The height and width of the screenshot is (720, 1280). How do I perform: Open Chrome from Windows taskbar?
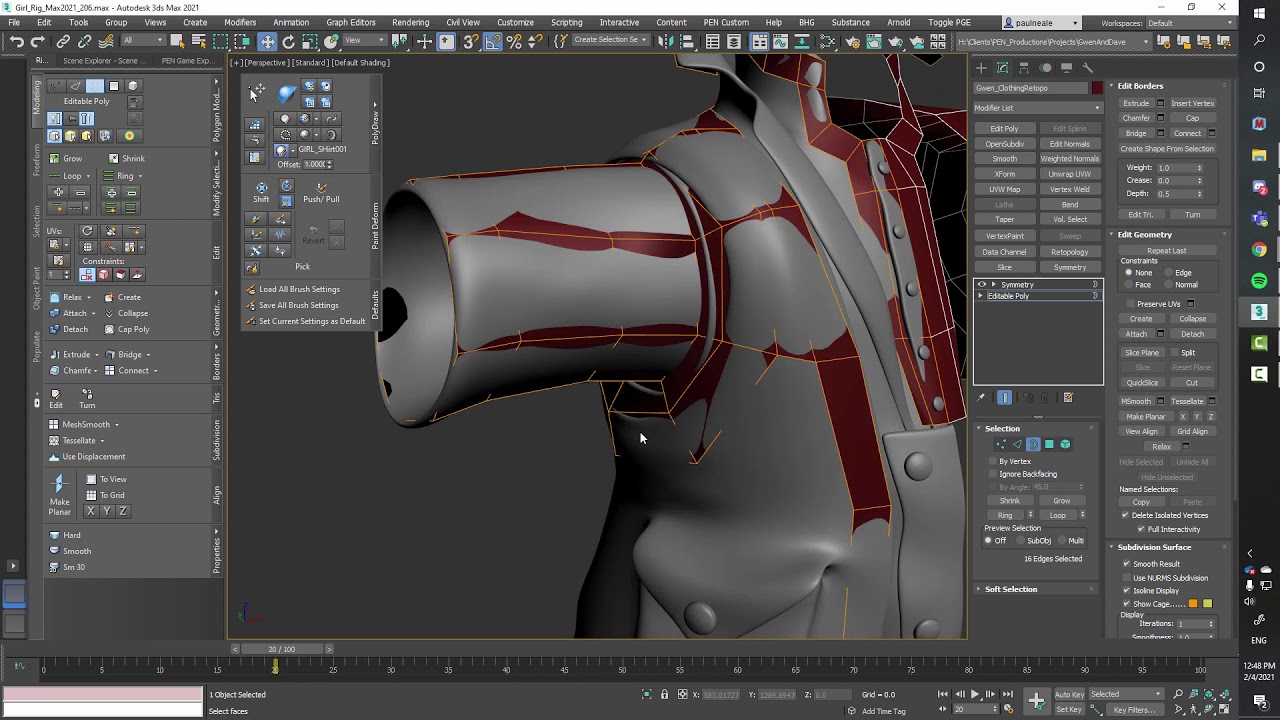pos(1259,250)
